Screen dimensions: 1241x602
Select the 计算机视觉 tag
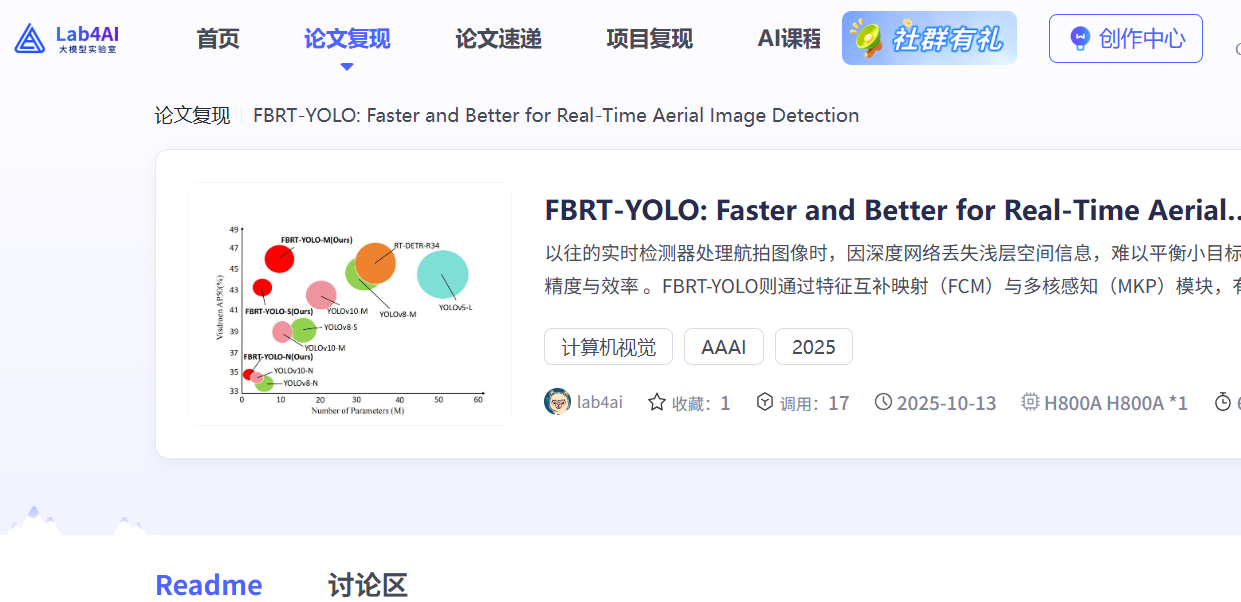tap(608, 346)
